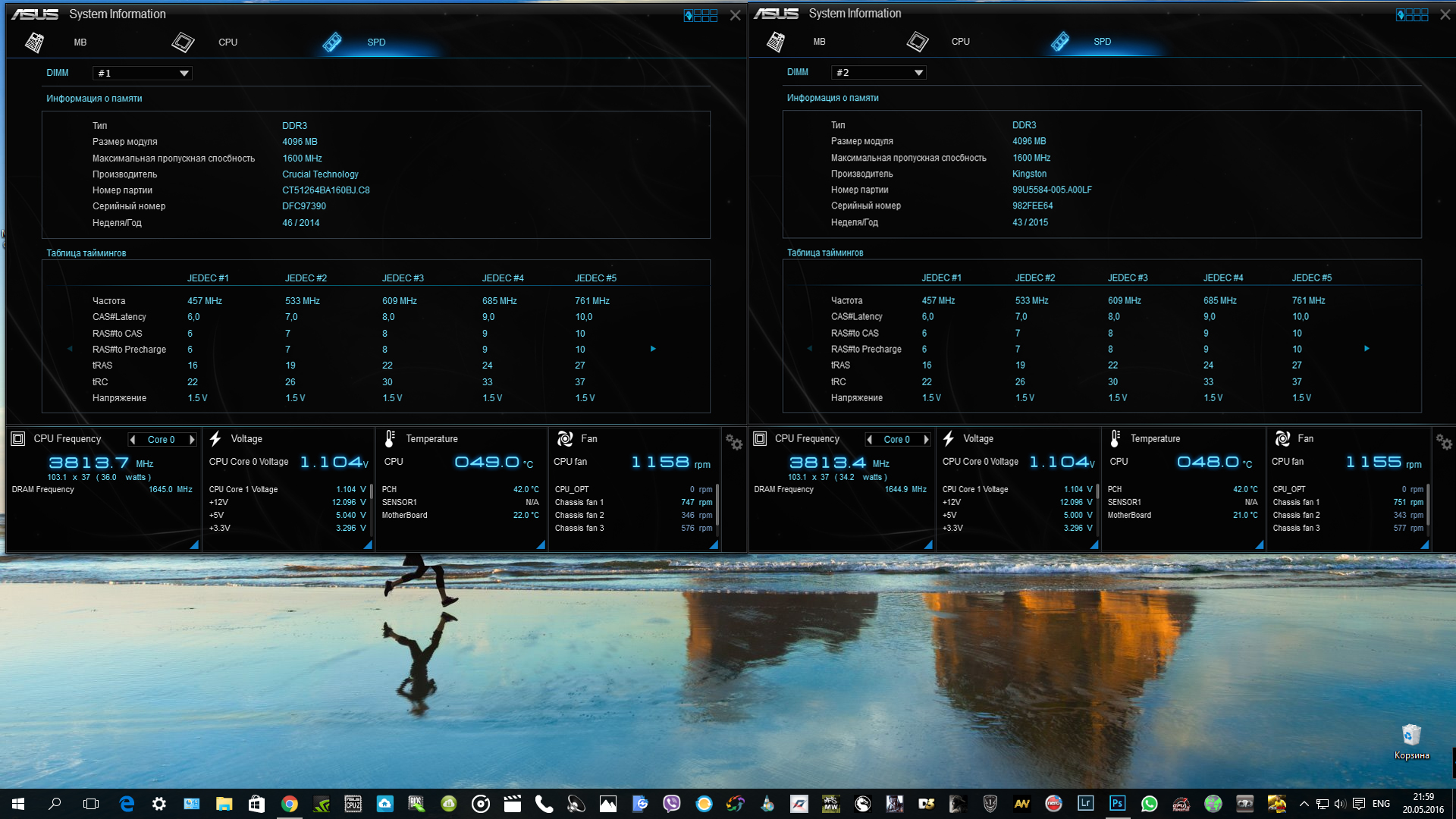Expand left Voltage panel corner triangle
The width and height of the screenshot is (1456, 819).
tap(368, 544)
